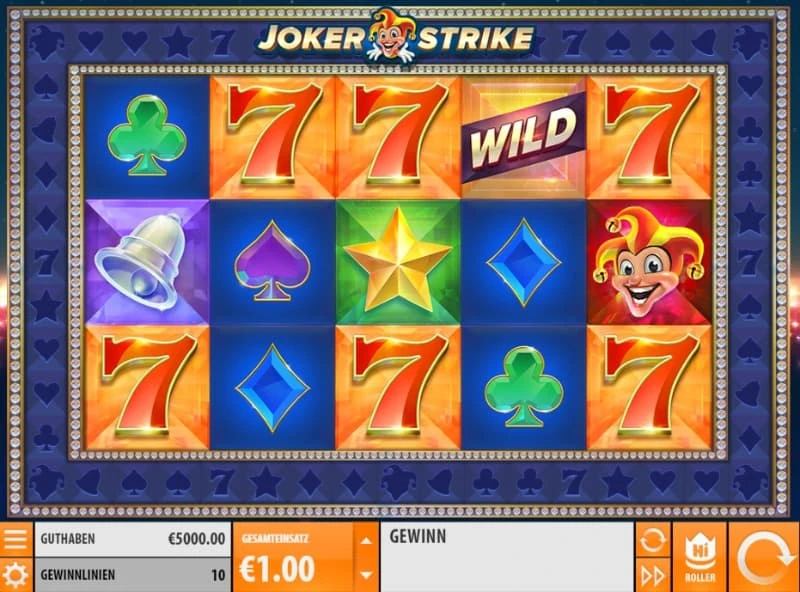Click the Joker Strike logo
The image size is (800, 592).
pos(396,36)
